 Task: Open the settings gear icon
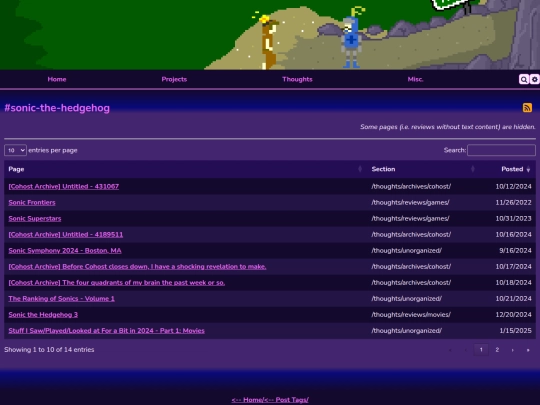click(x=534, y=79)
